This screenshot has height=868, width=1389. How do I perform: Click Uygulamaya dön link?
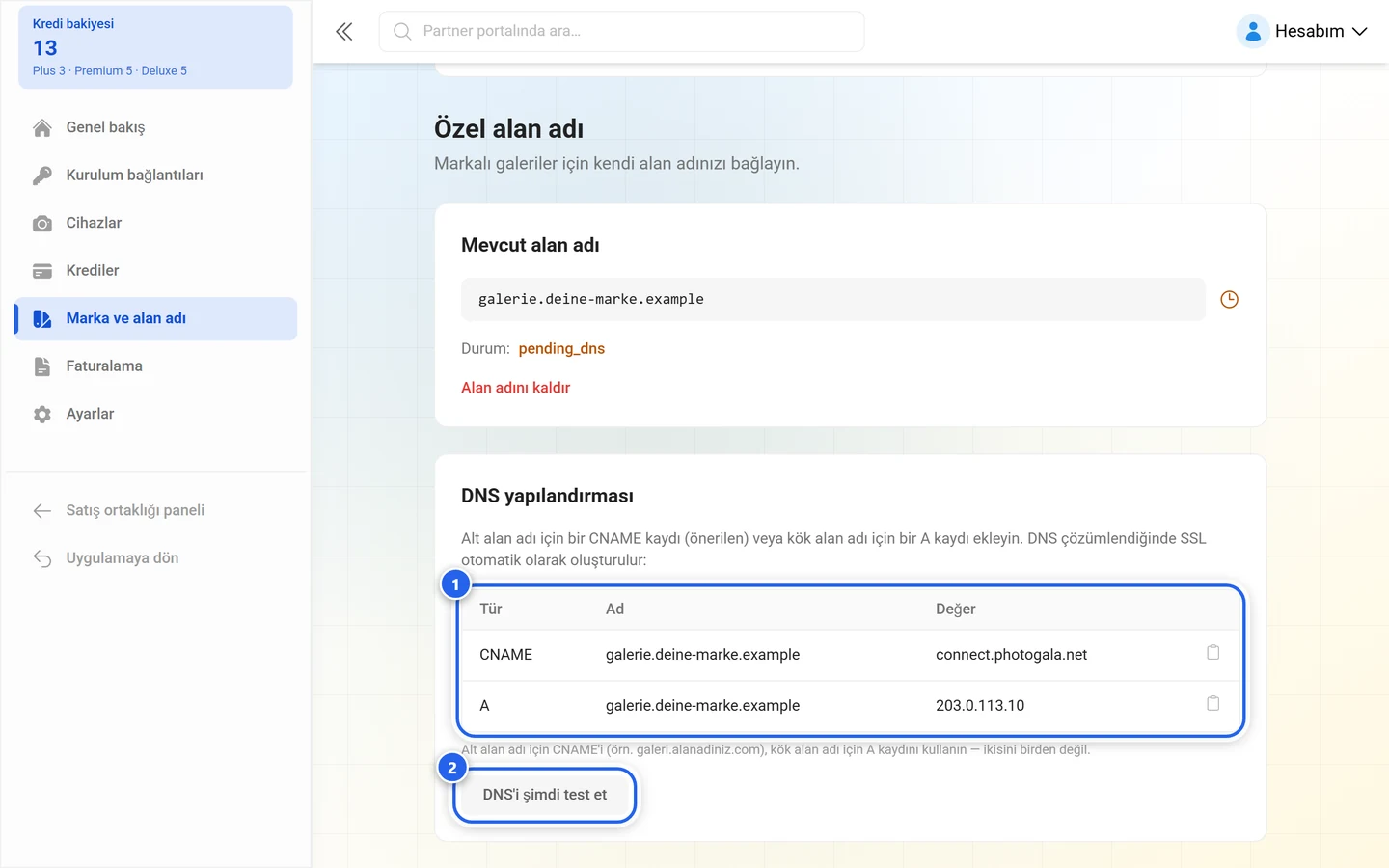[155, 558]
